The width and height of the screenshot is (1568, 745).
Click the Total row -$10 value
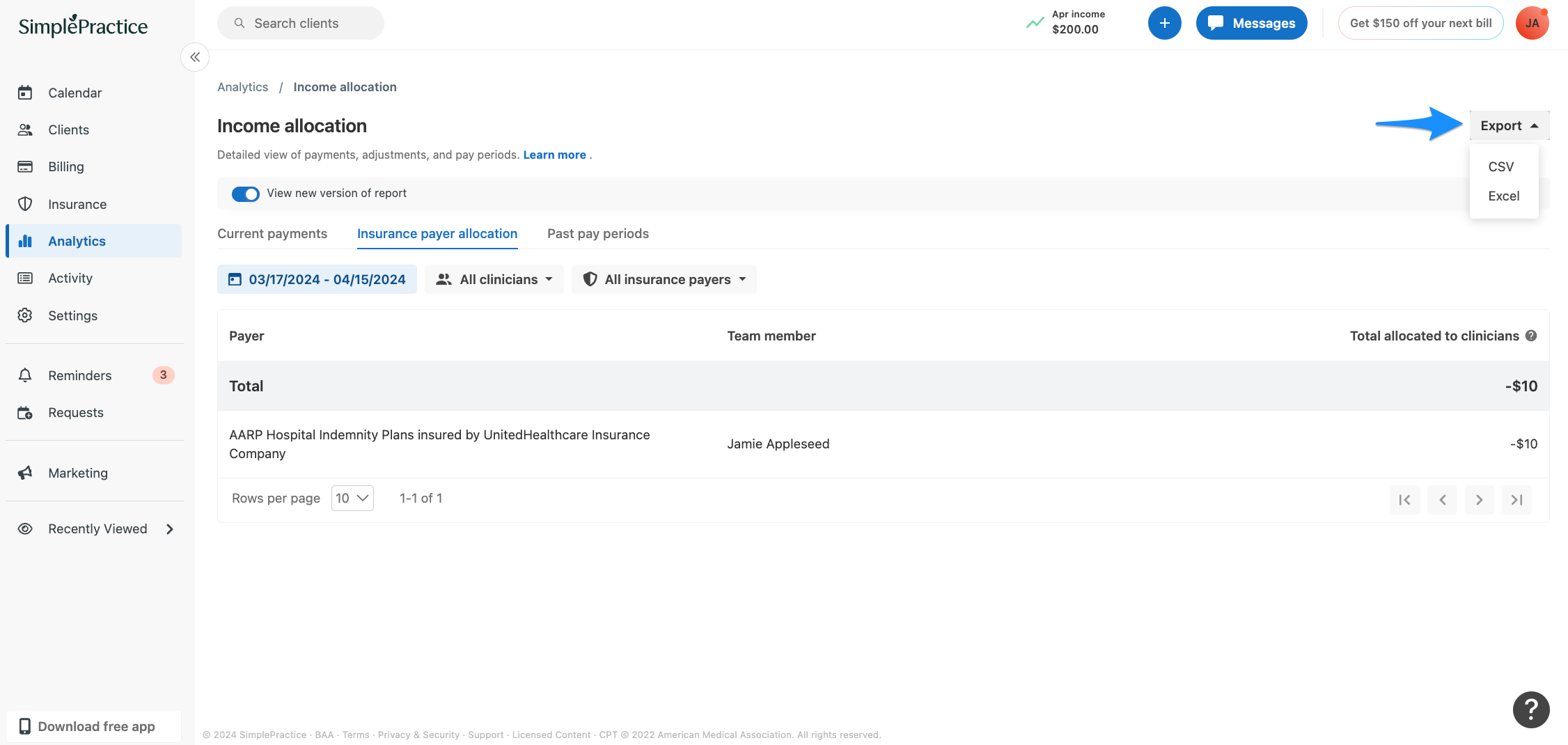1521,386
